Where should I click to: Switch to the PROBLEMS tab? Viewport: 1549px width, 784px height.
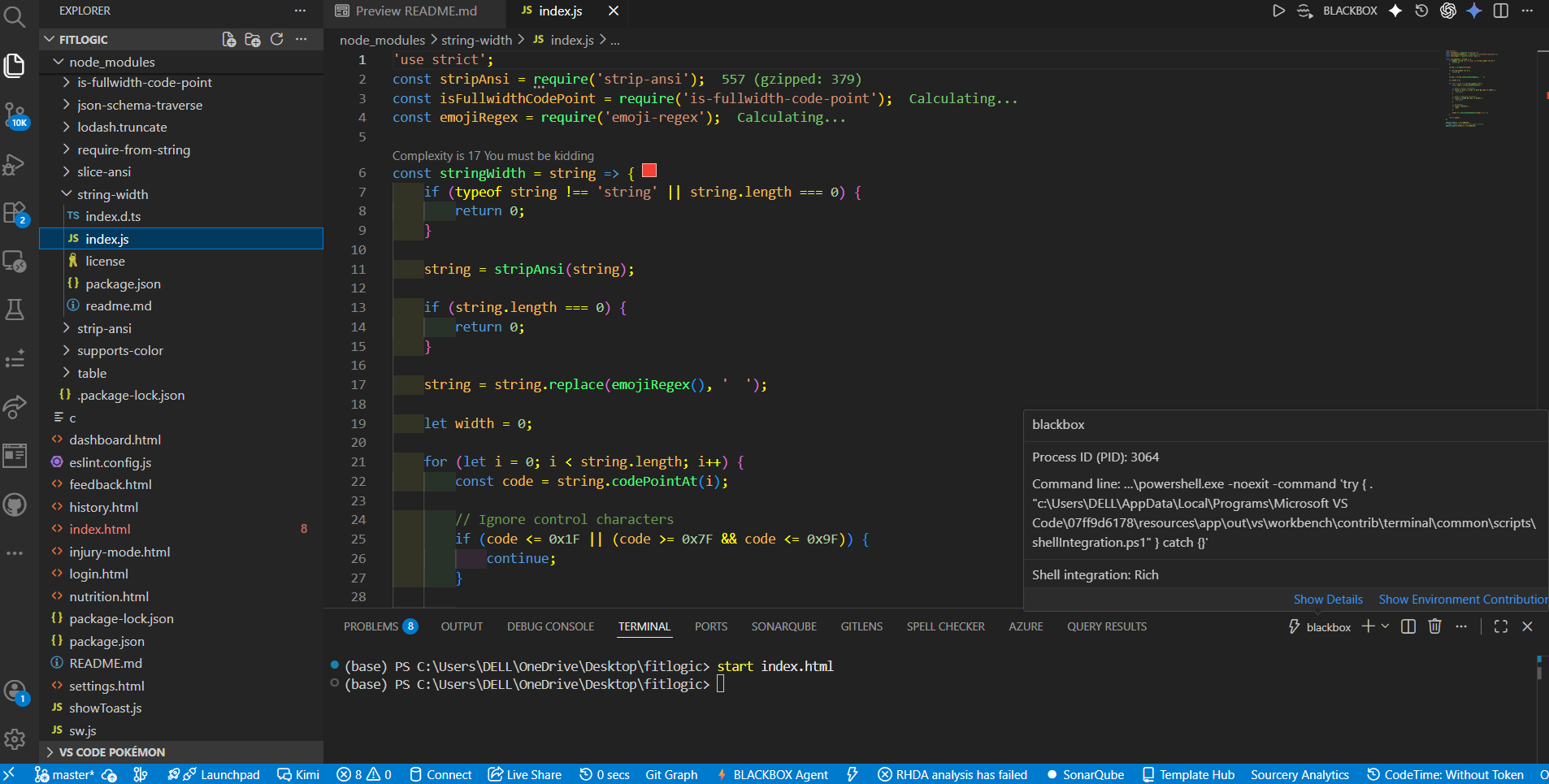(x=371, y=626)
